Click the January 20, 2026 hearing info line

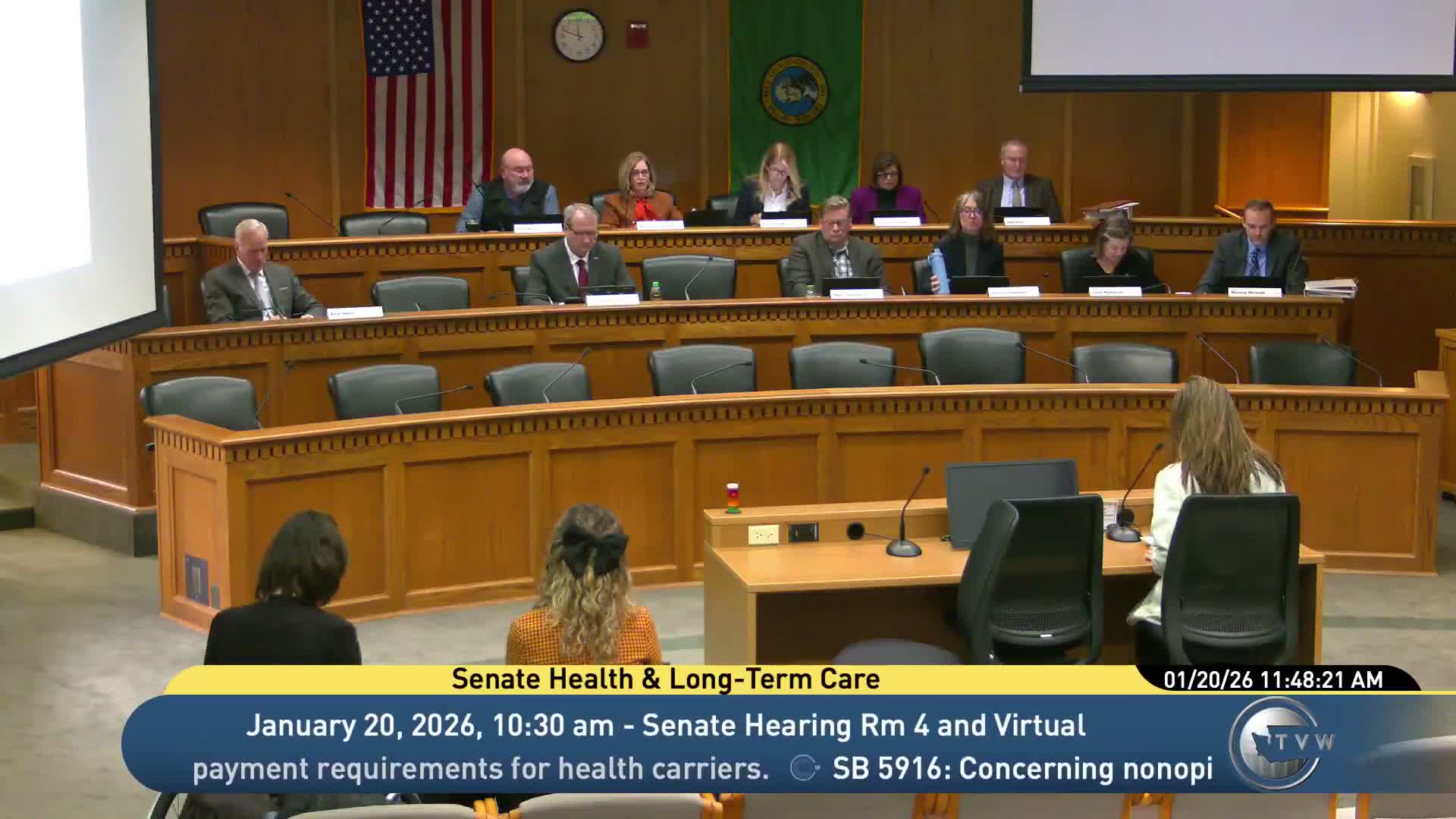coord(665,726)
